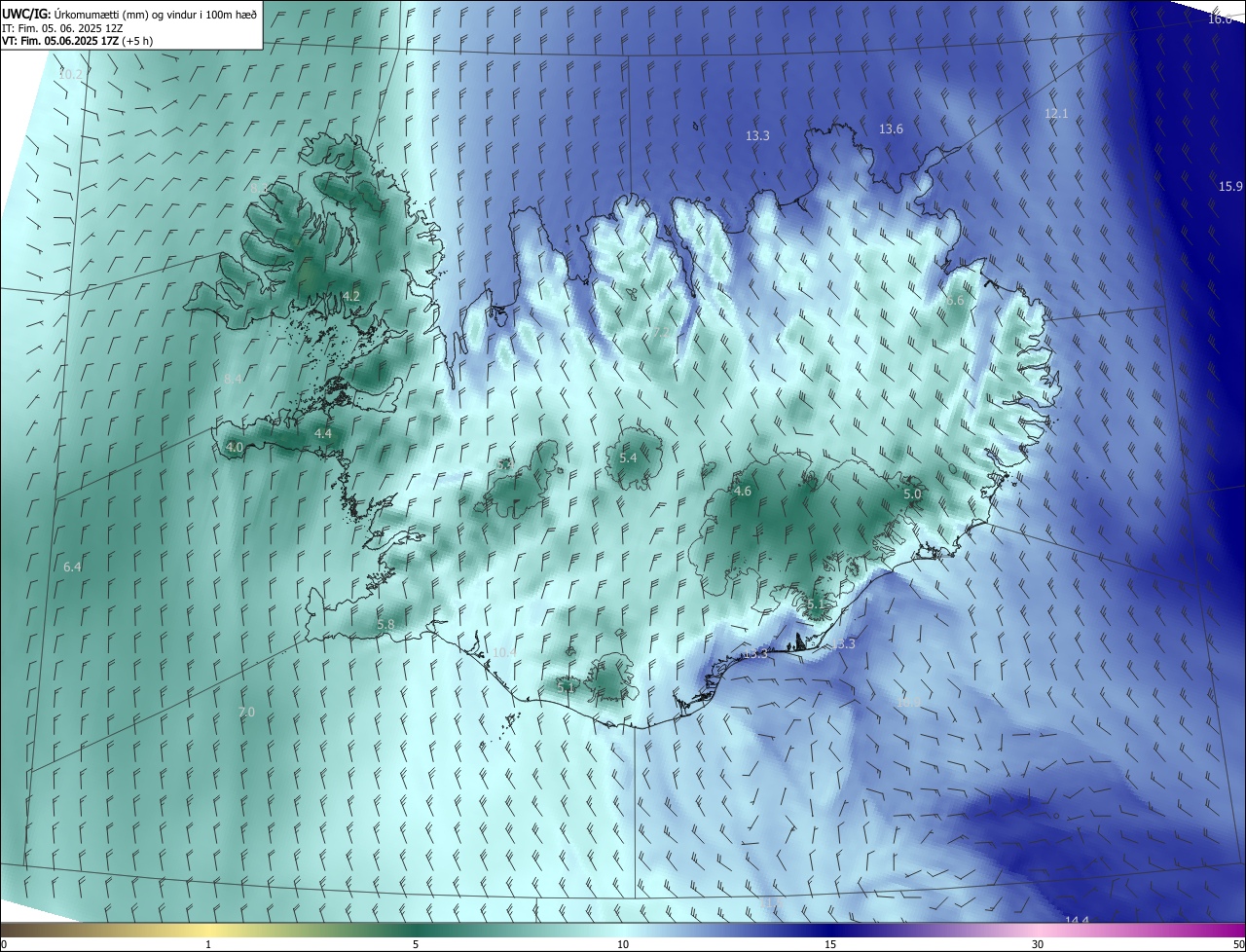Click the 13.6 value on the map
The width and height of the screenshot is (1246, 952).
click(x=891, y=129)
